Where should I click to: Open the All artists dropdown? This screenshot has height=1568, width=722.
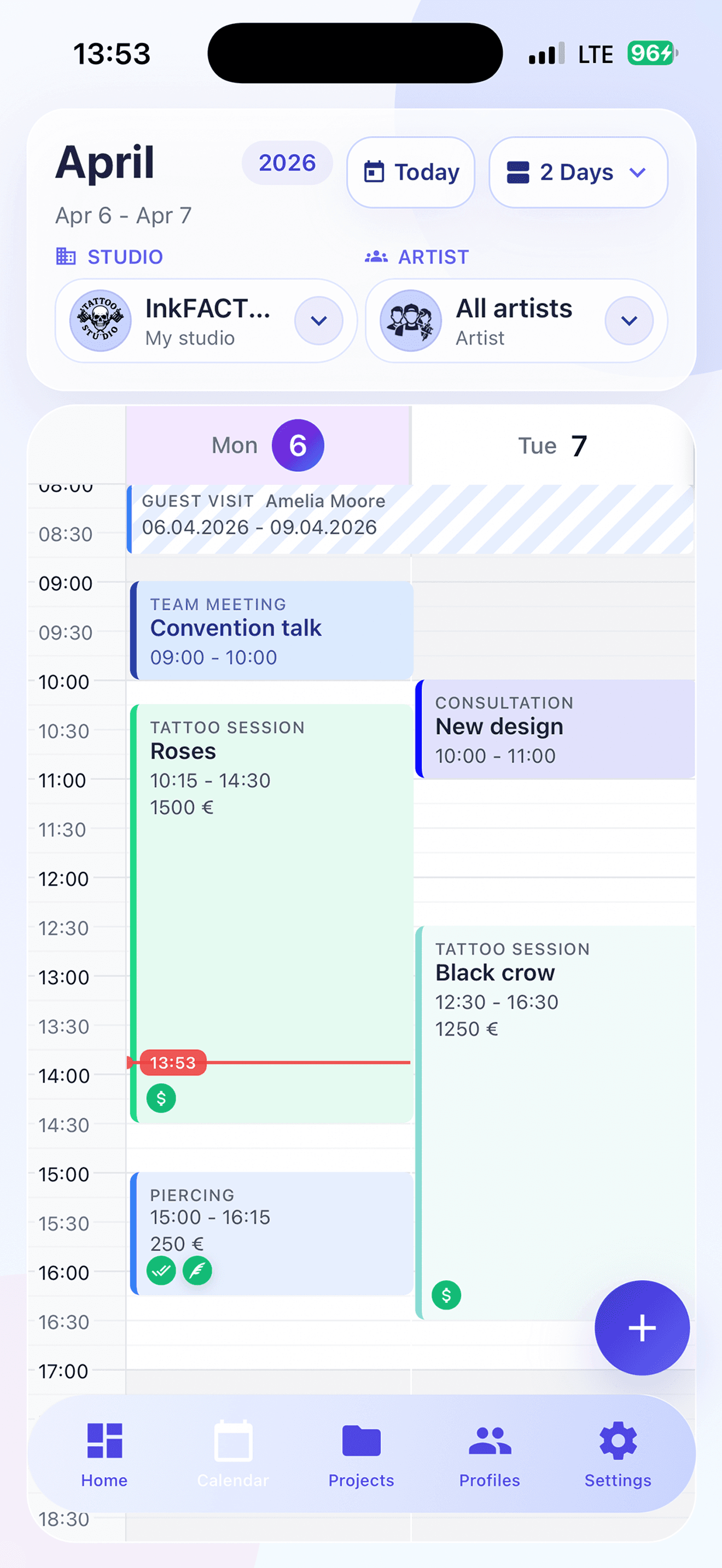click(630, 321)
